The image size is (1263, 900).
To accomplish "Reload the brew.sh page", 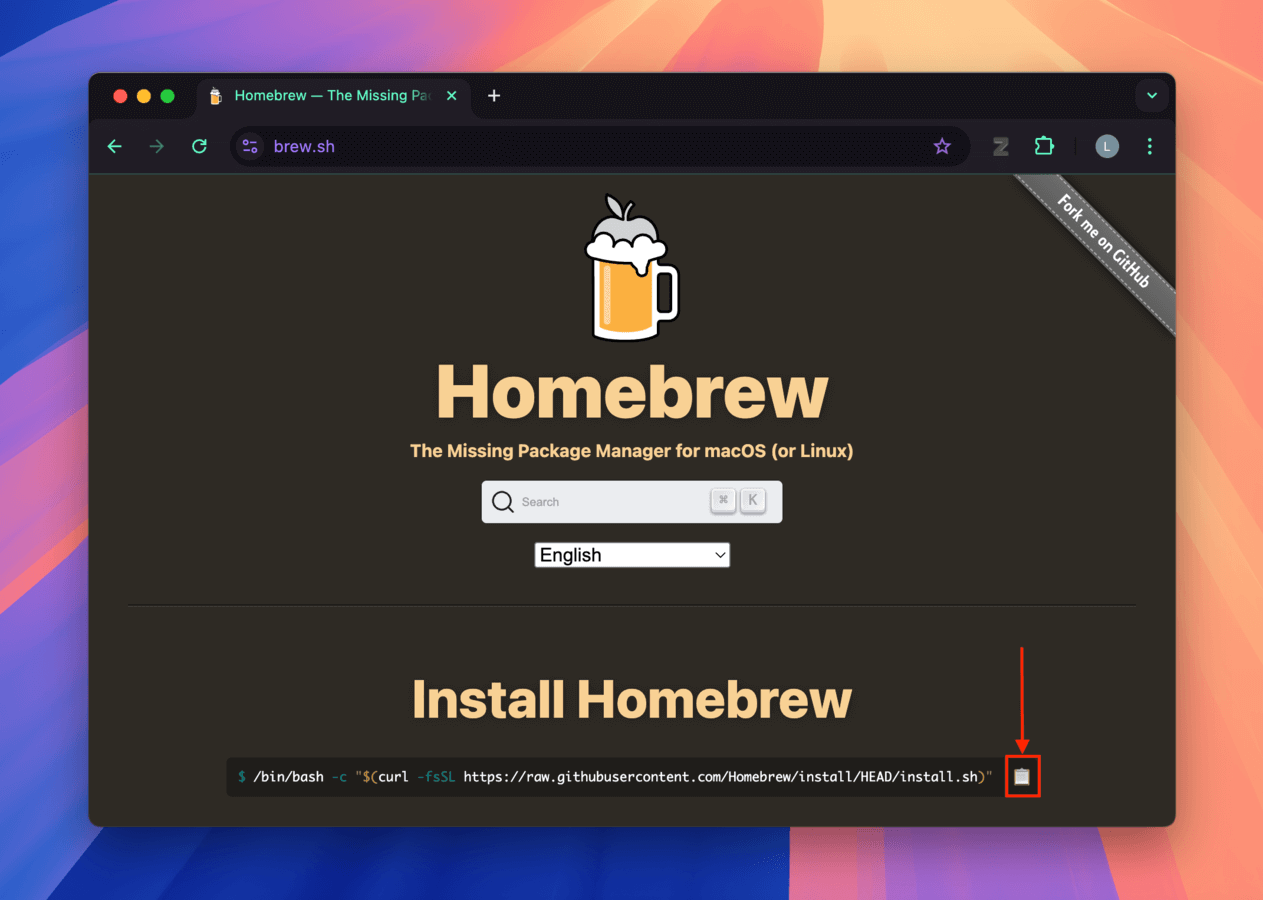I will [199, 146].
